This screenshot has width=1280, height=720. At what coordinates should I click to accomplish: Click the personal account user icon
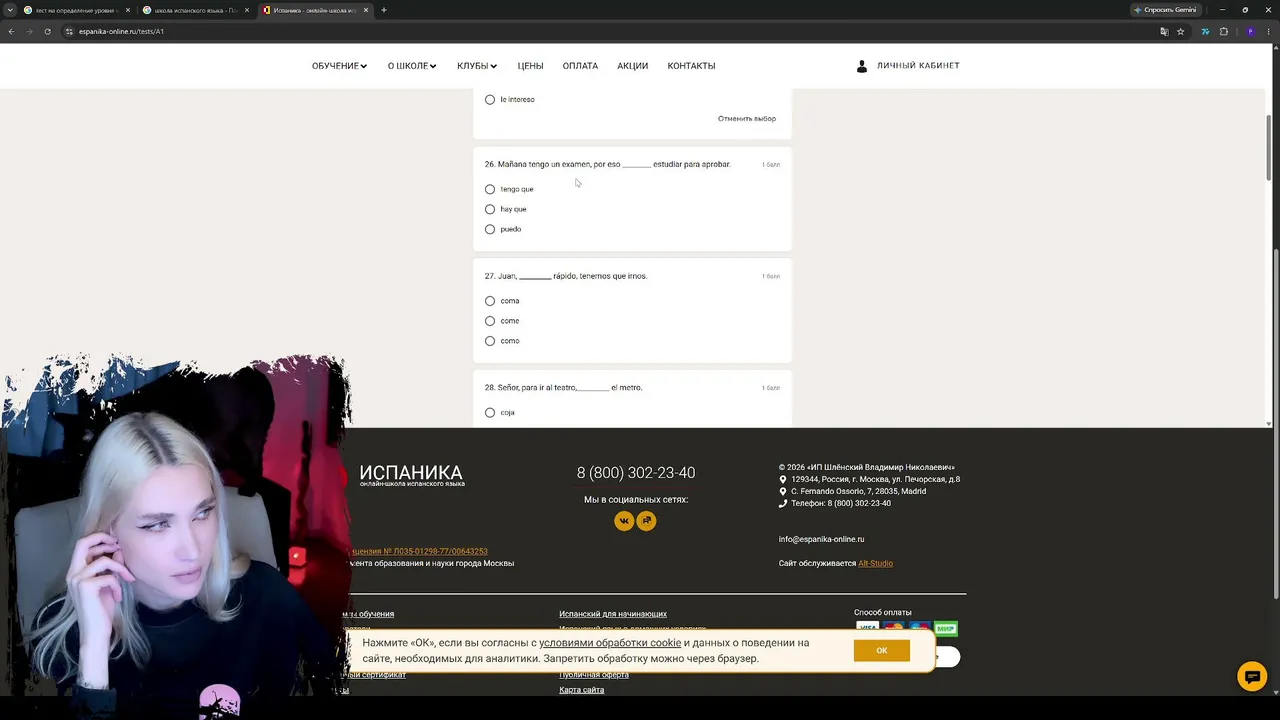862,66
